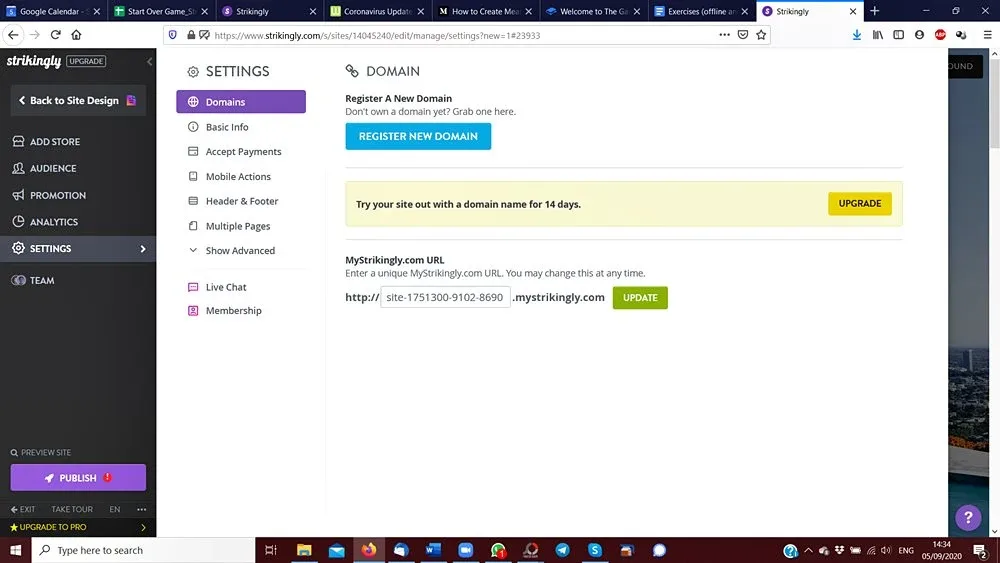Click the Exit link
The width and height of the screenshot is (1000, 563).
click(x=23, y=509)
